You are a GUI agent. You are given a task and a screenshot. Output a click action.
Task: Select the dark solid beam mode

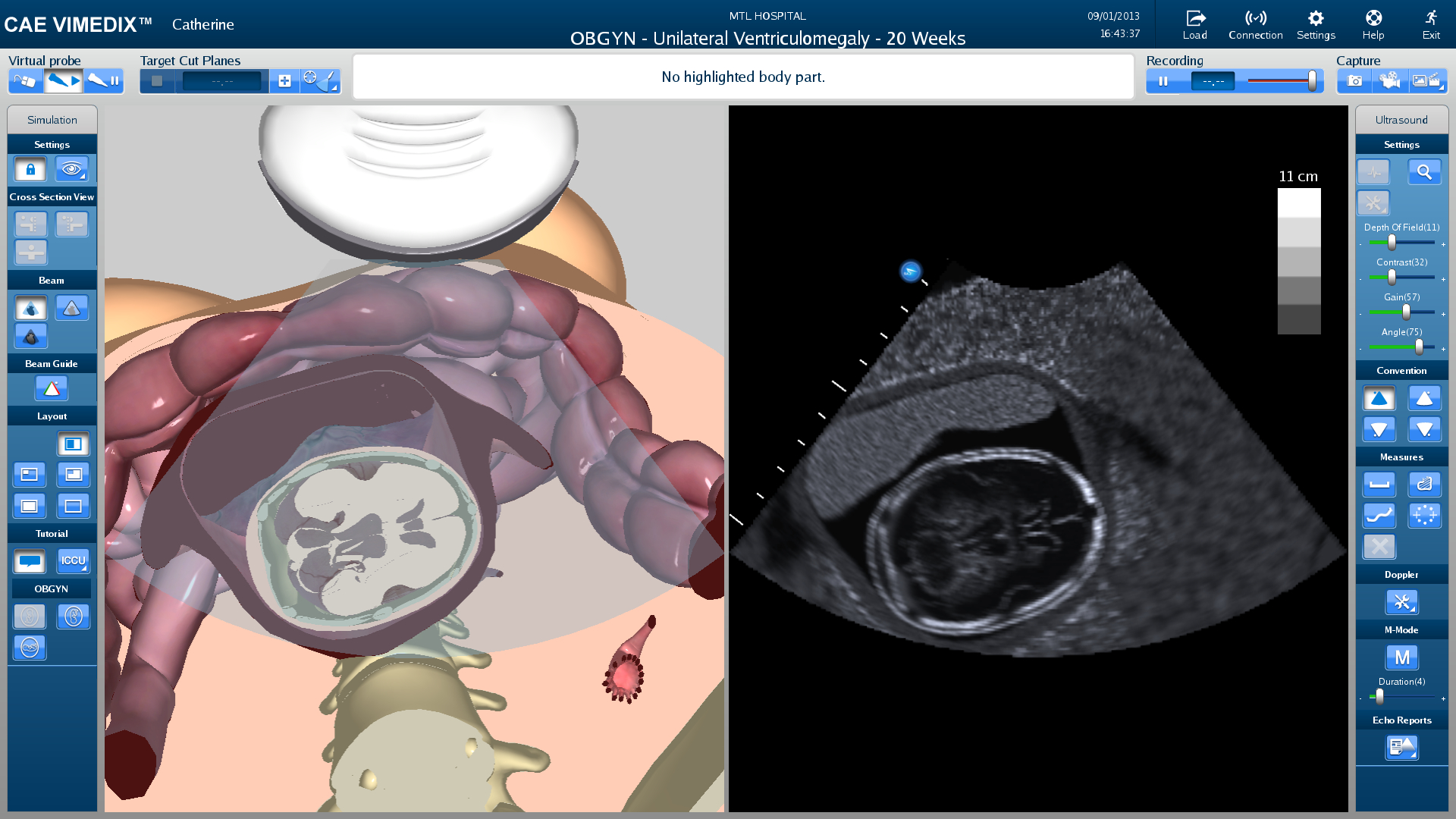pos(30,336)
